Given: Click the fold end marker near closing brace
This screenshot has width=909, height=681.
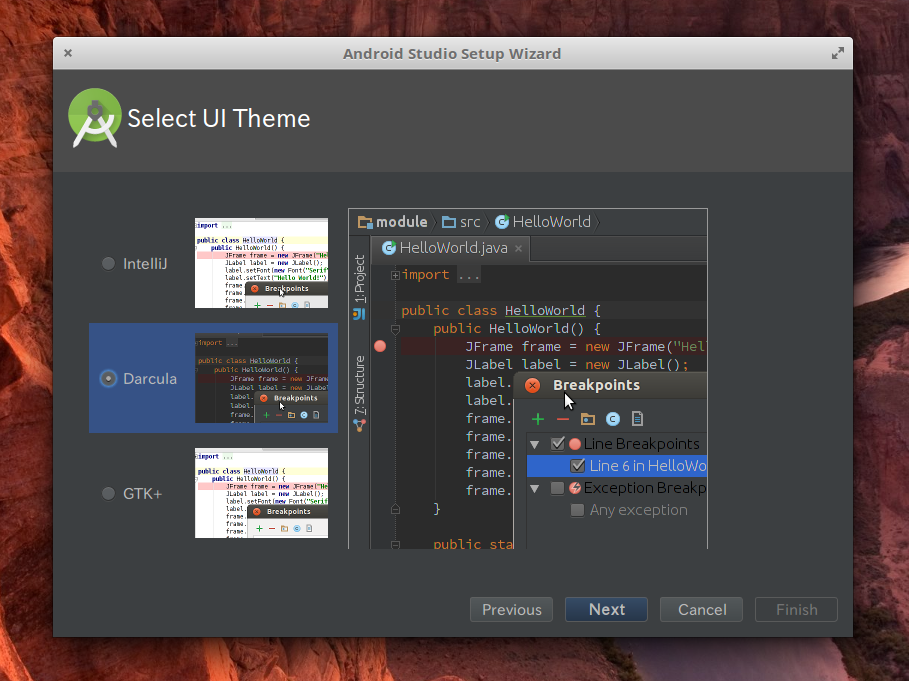Looking at the screenshot, I should [395, 509].
